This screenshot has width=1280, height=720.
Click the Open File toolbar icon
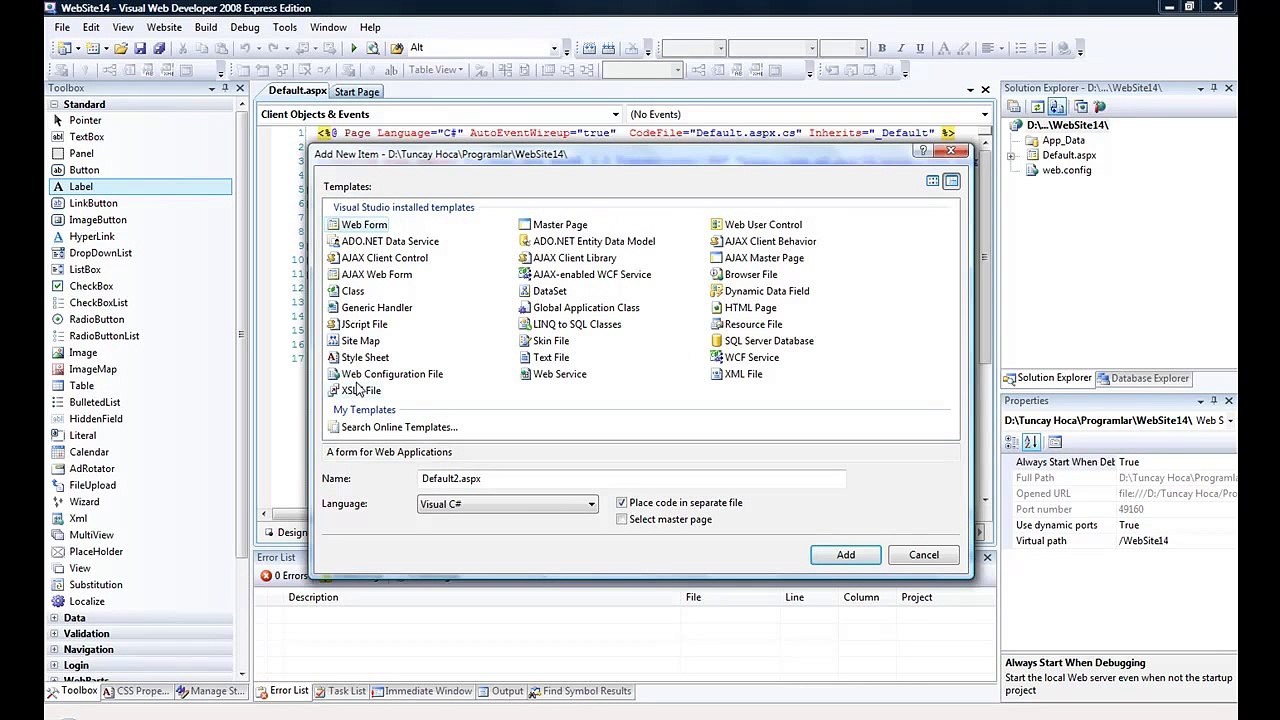pyautogui.click(x=121, y=48)
